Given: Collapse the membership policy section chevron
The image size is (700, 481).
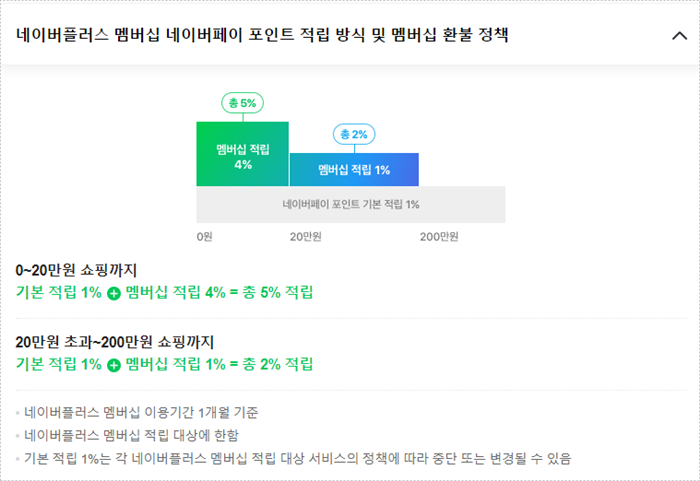Looking at the screenshot, I should [679, 36].
